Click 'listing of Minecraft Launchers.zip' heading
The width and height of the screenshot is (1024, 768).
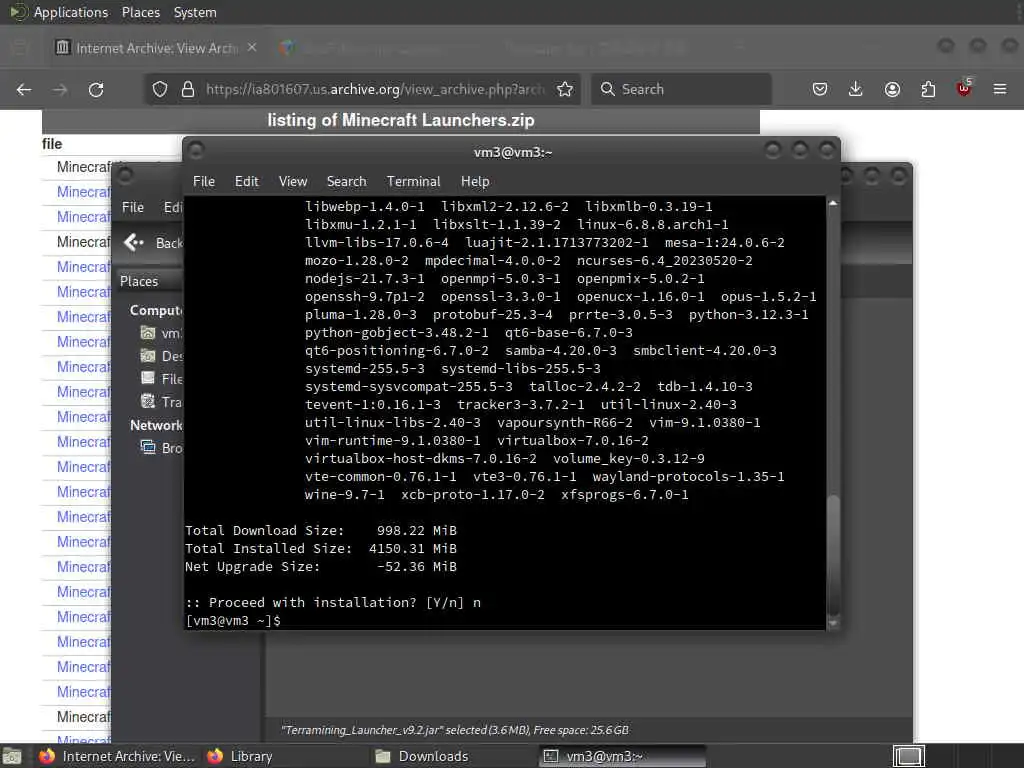click(x=400, y=120)
